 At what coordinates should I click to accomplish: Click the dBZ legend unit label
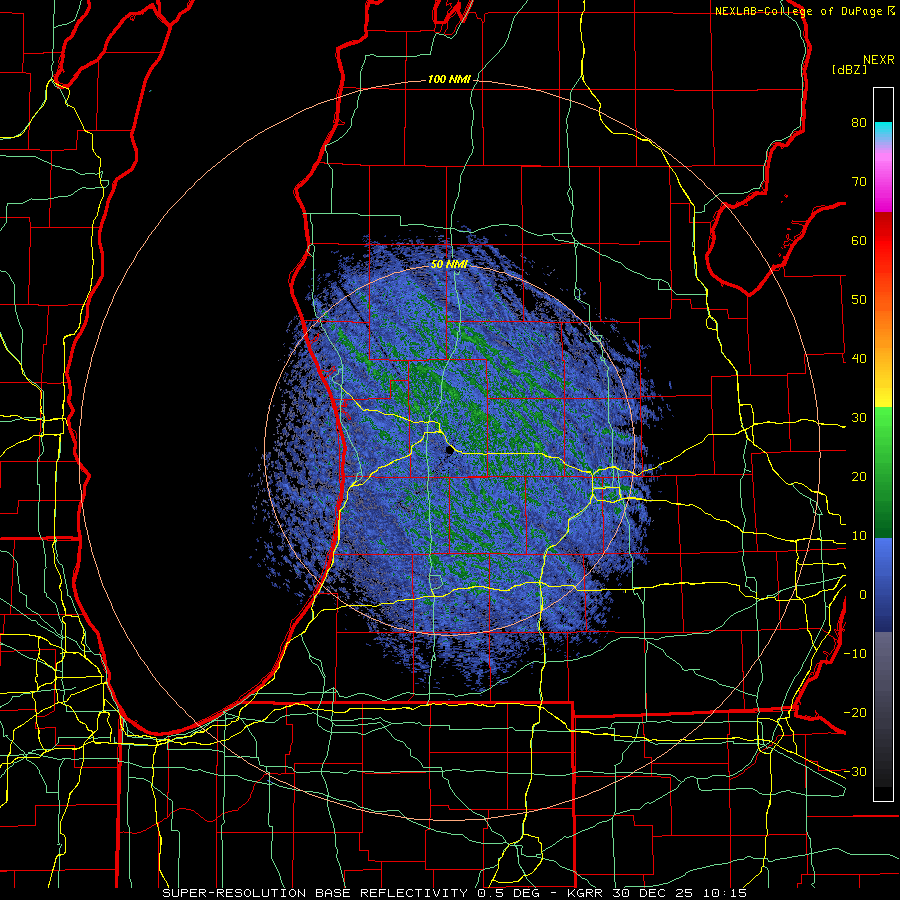(x=849, y=69)
